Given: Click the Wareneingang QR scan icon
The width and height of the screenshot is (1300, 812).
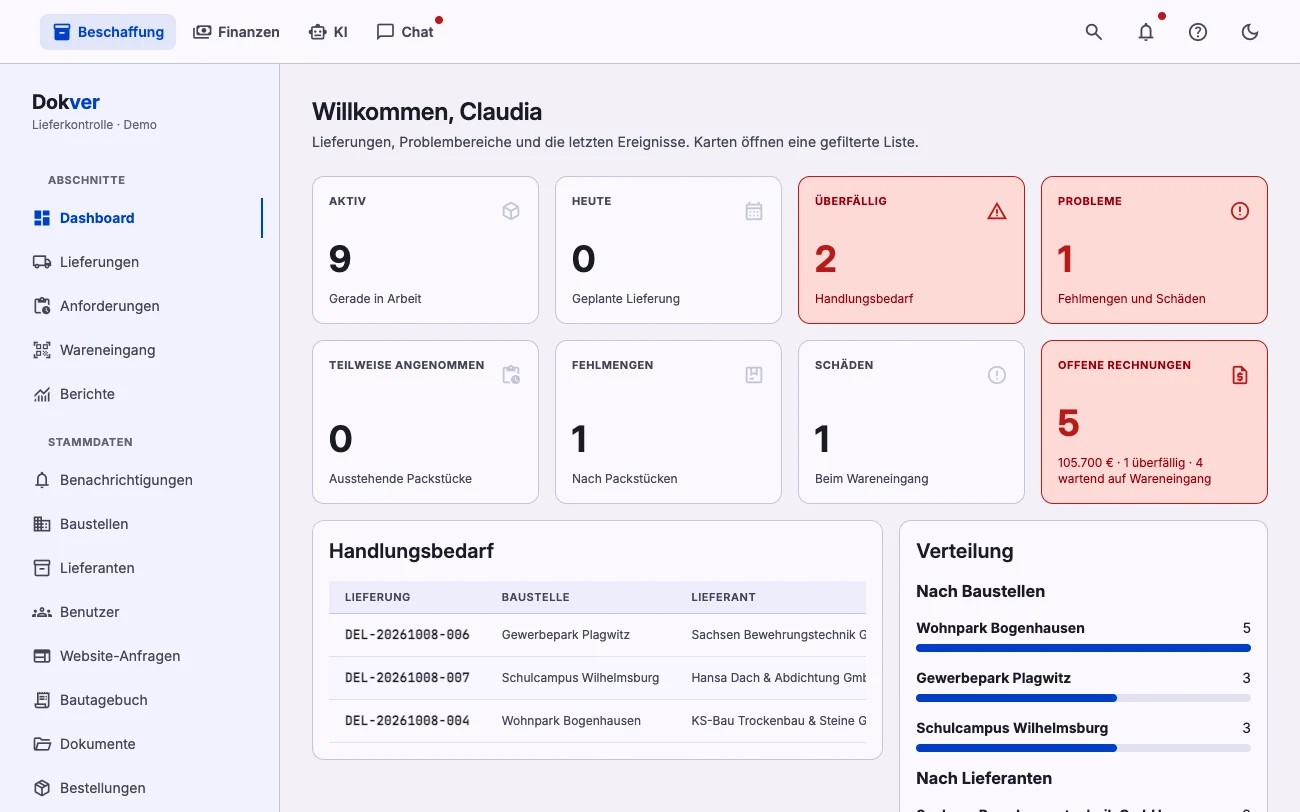Looking at the screenshot, I should click(42, 350).
